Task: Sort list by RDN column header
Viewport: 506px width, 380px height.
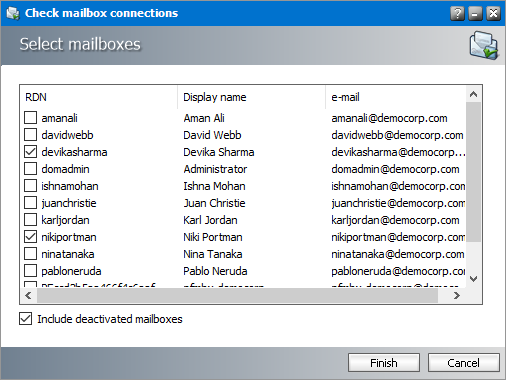Action: (x=99, y=97)
